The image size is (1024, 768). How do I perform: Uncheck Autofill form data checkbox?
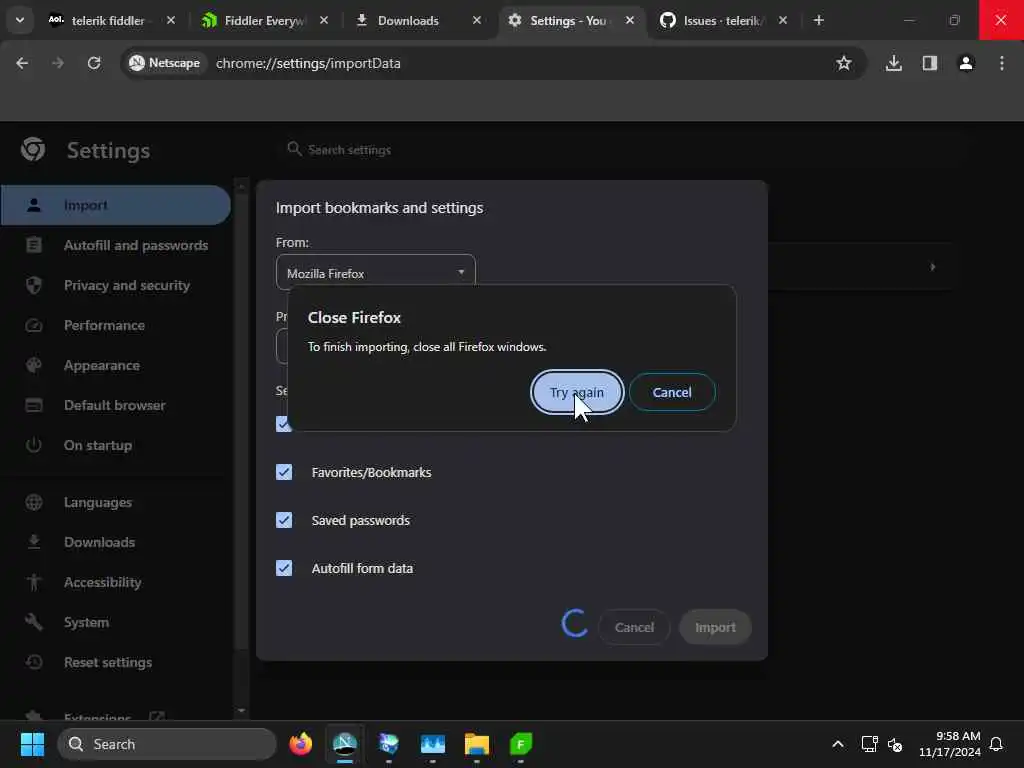284,568
